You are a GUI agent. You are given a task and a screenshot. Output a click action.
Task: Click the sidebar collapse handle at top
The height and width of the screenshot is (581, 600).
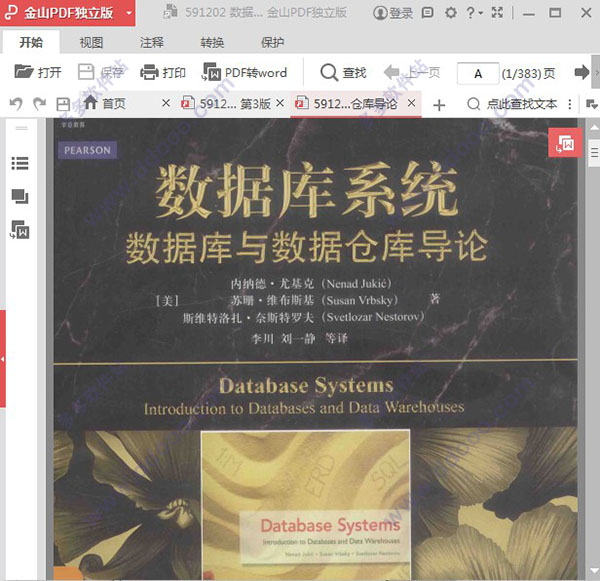point(21,128)
